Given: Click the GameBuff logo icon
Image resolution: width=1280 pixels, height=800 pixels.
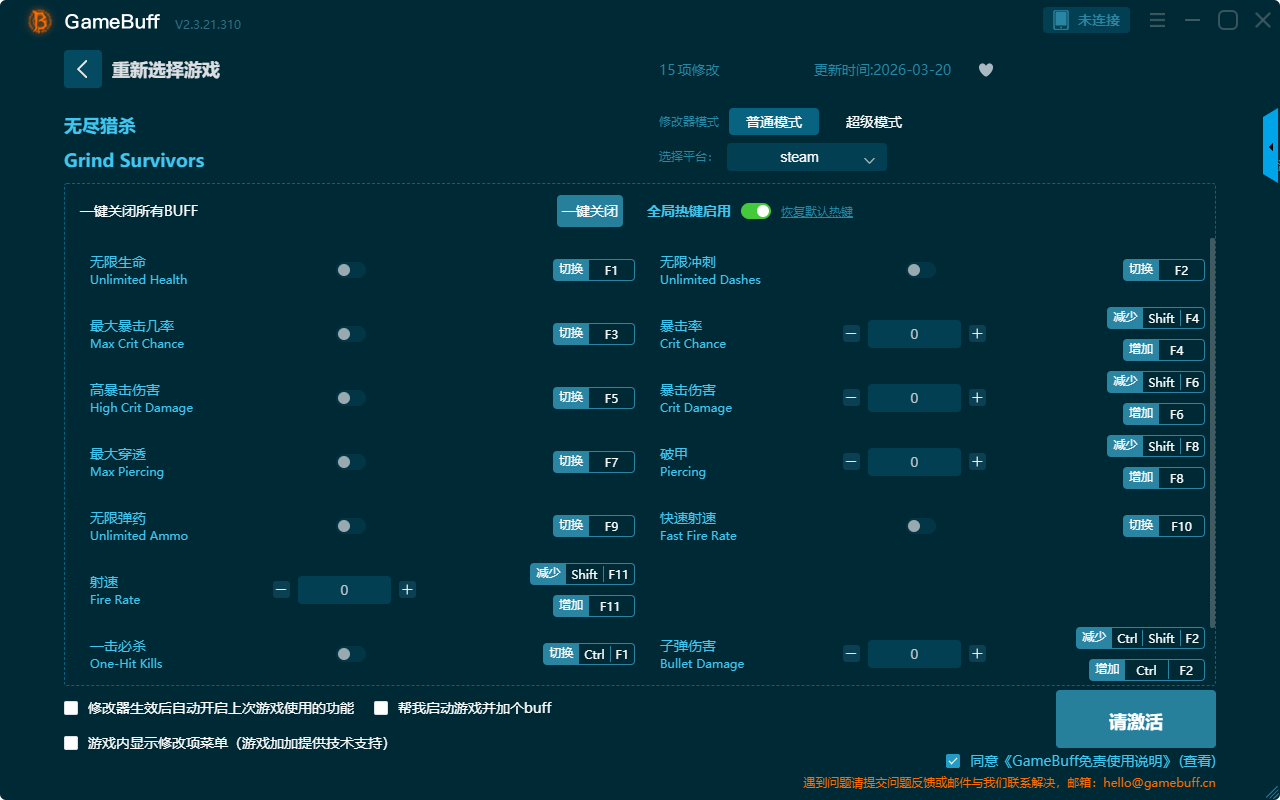Looking at the screenshot, I should (39, 21).
